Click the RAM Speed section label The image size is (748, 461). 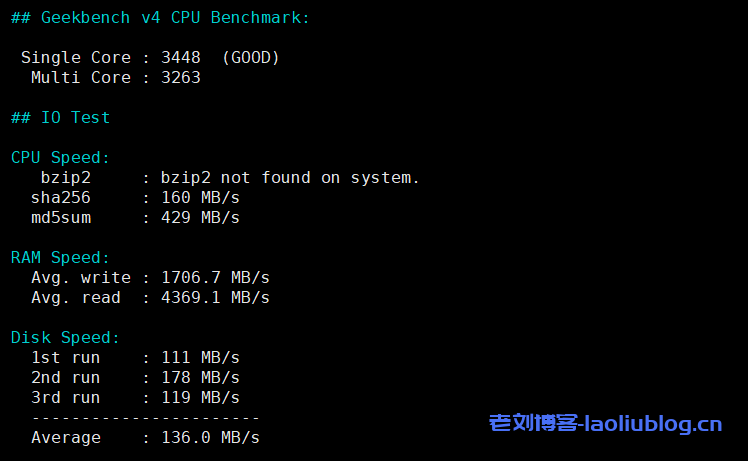coord(60,258)
